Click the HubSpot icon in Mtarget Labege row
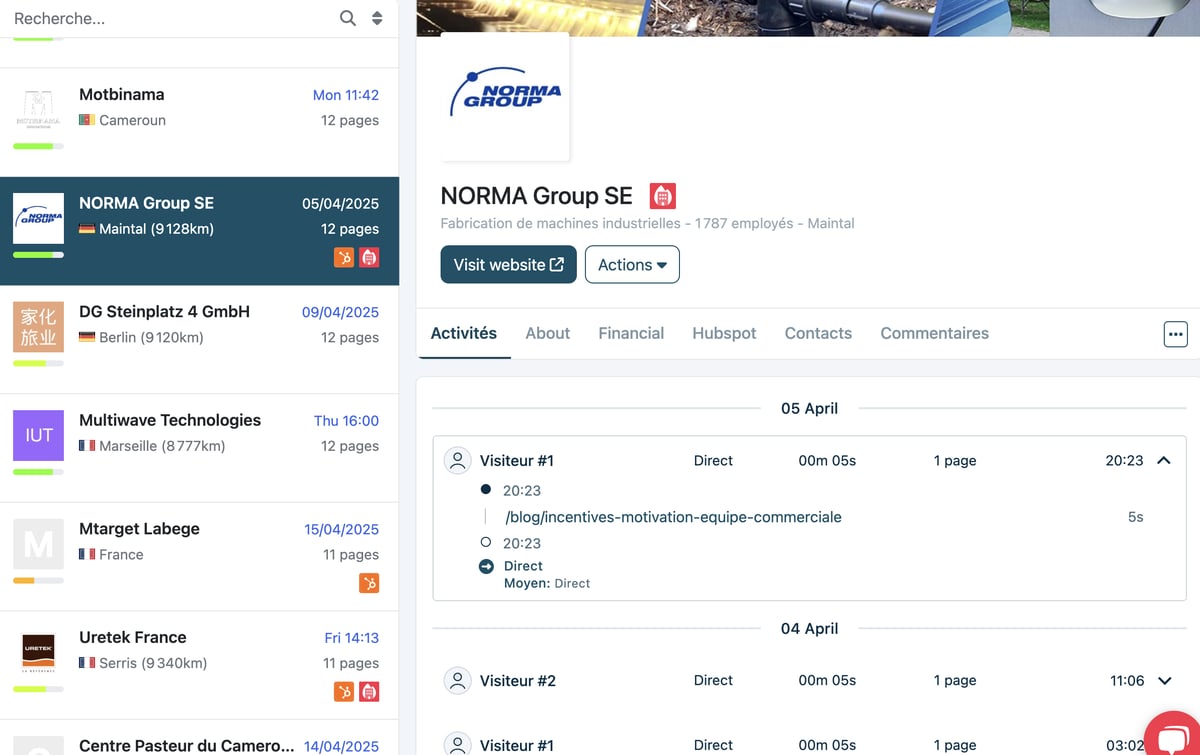 tap(369, 583)
